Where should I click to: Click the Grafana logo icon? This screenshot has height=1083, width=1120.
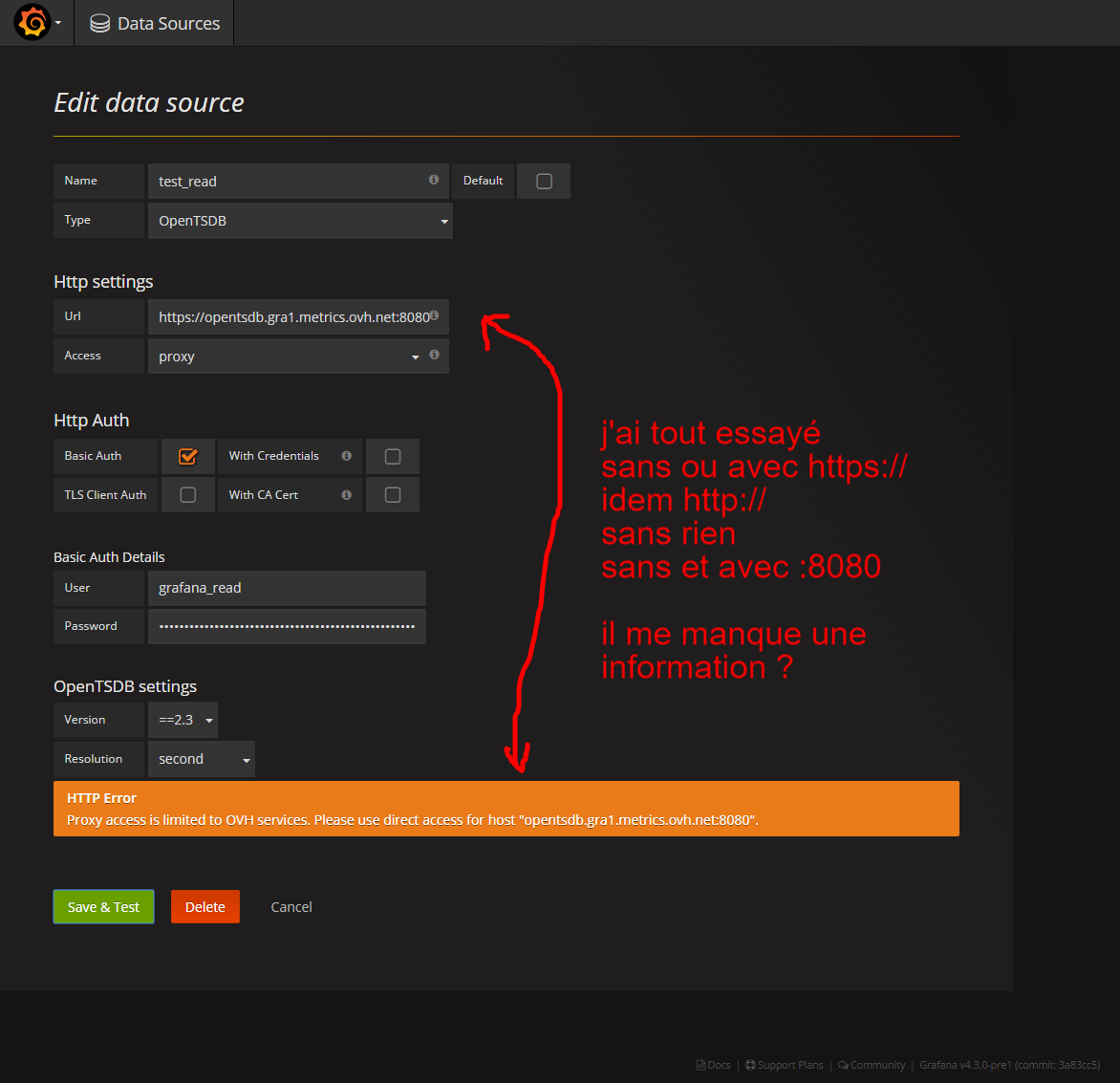(32, 23)
